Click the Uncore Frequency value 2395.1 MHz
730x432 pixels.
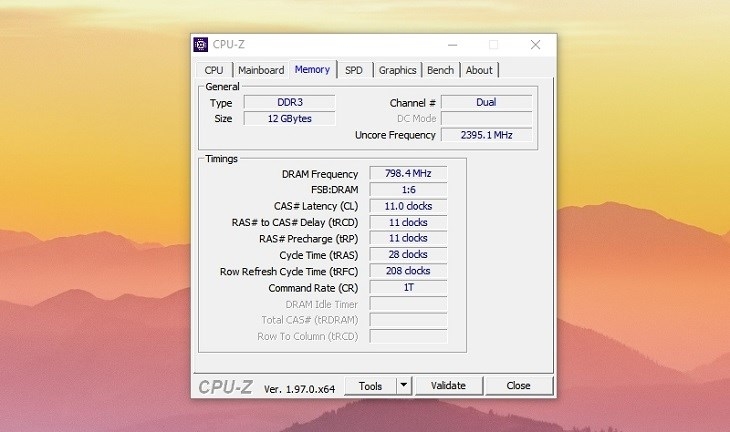[486, 135]
